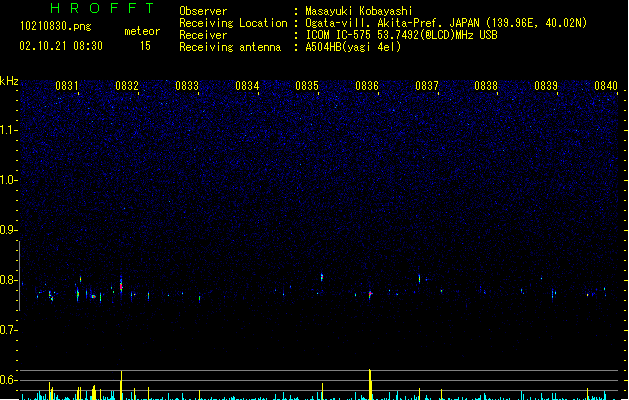Click the 0.7 kHz frequency label
Viewport: 629px width, 400px height.
click(8, 330)
